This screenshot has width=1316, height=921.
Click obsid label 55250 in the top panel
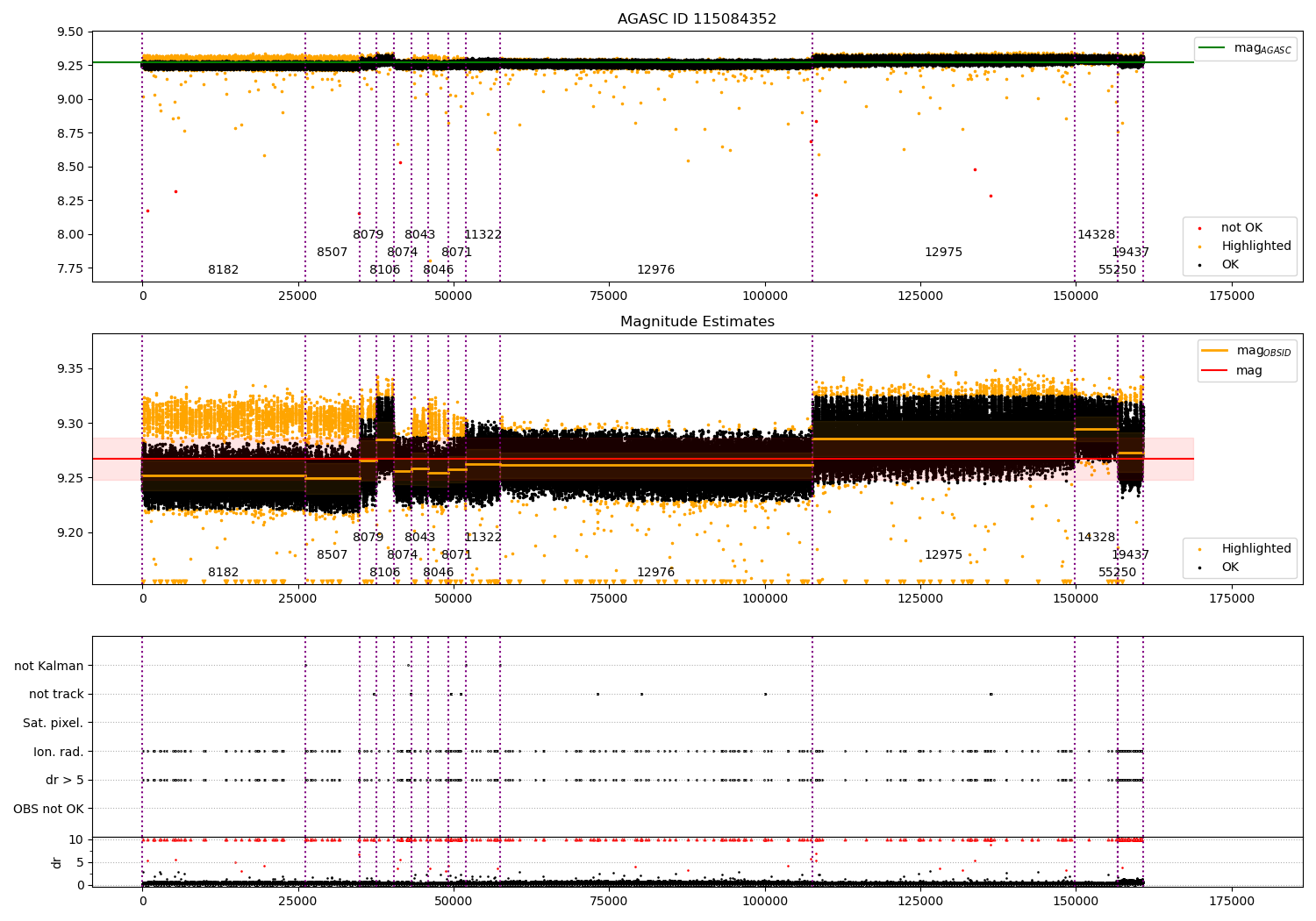pyautogui.click(x=1117, y=270)
